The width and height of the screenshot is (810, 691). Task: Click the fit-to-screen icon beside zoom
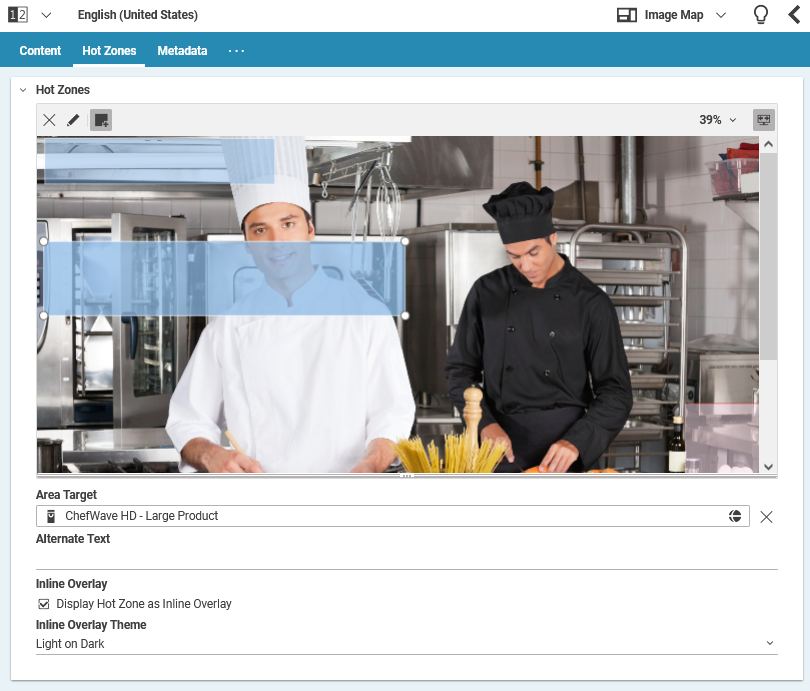(763, 119)
